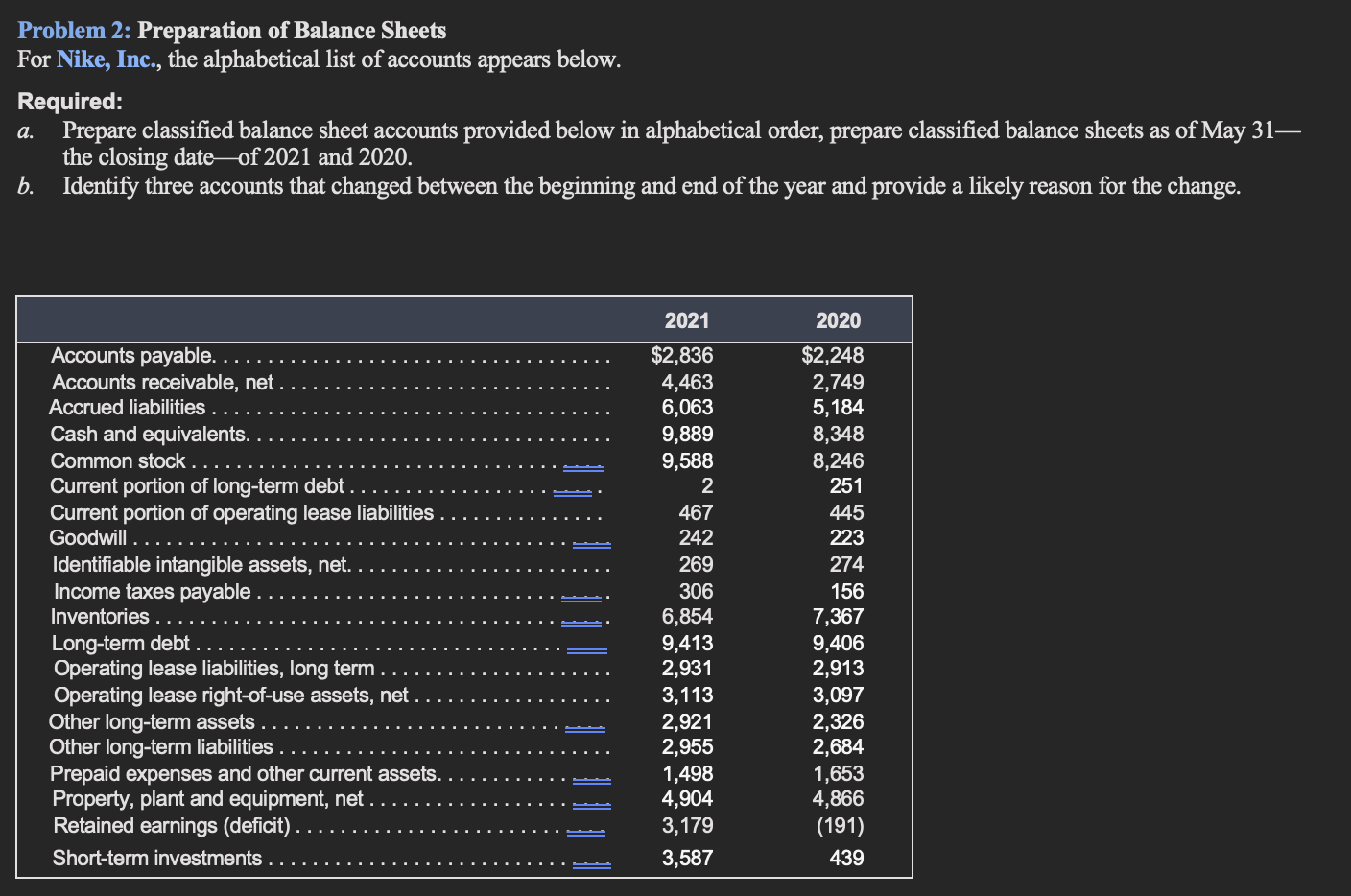Click the 'Common stock' row label
This screenshot has width=1351, height=896.
tap(118, 460)
